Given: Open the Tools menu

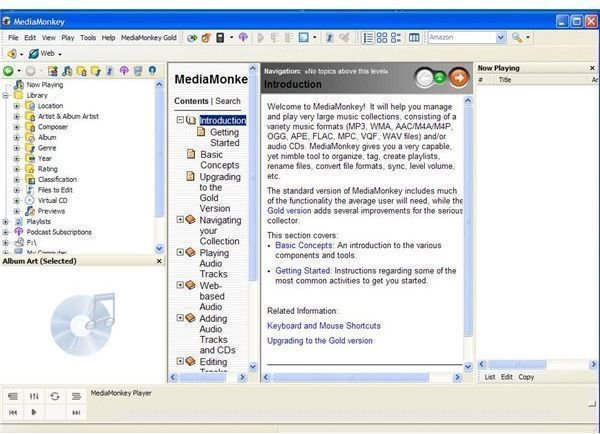Looking at the screenshot, I should click(88, 38).
